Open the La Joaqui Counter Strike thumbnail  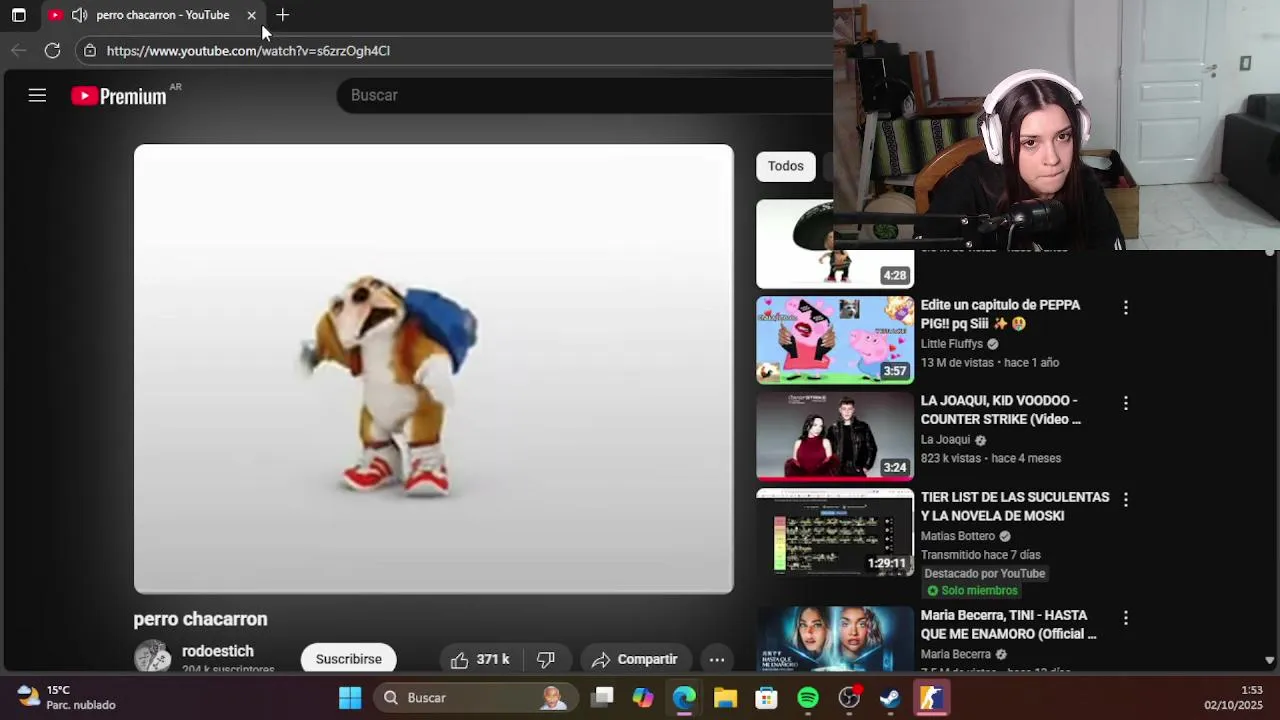(835, 436)
